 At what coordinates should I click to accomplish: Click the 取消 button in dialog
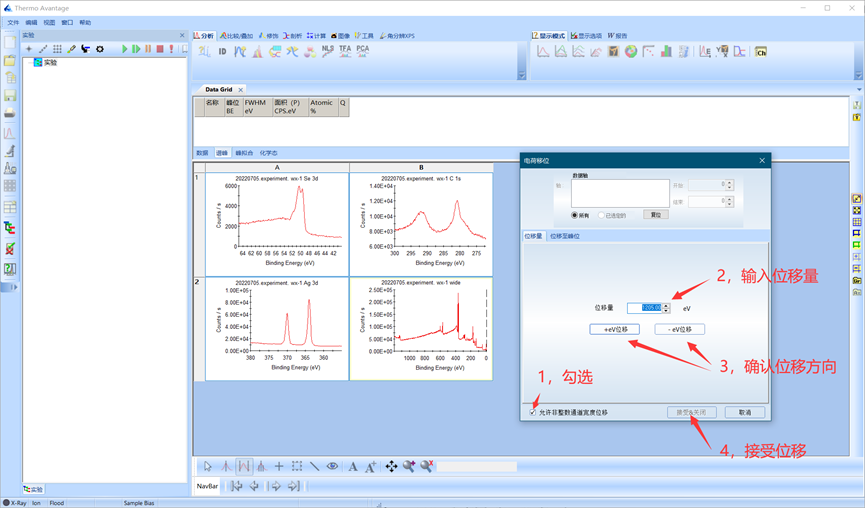(744, 412)
